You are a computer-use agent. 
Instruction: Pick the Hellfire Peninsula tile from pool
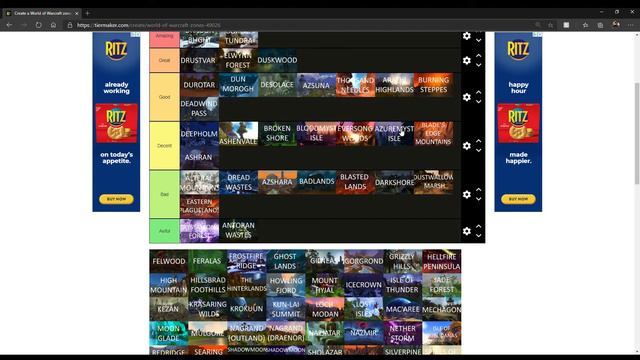click(x=442, y=261)
